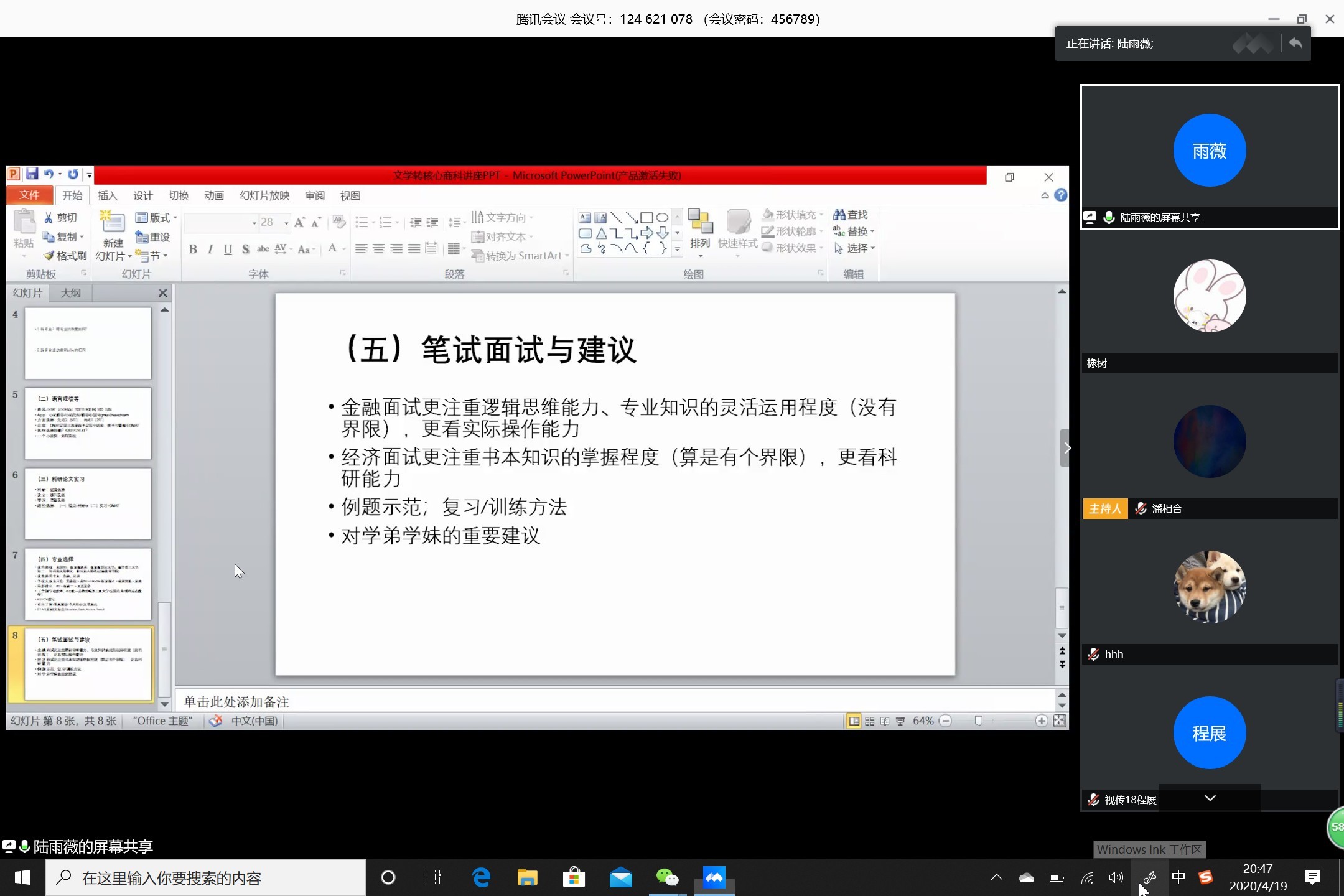Viewport: 1344px width, 896px height.
Task: Open the font size dropdown
Action: (x=286, y=223)
